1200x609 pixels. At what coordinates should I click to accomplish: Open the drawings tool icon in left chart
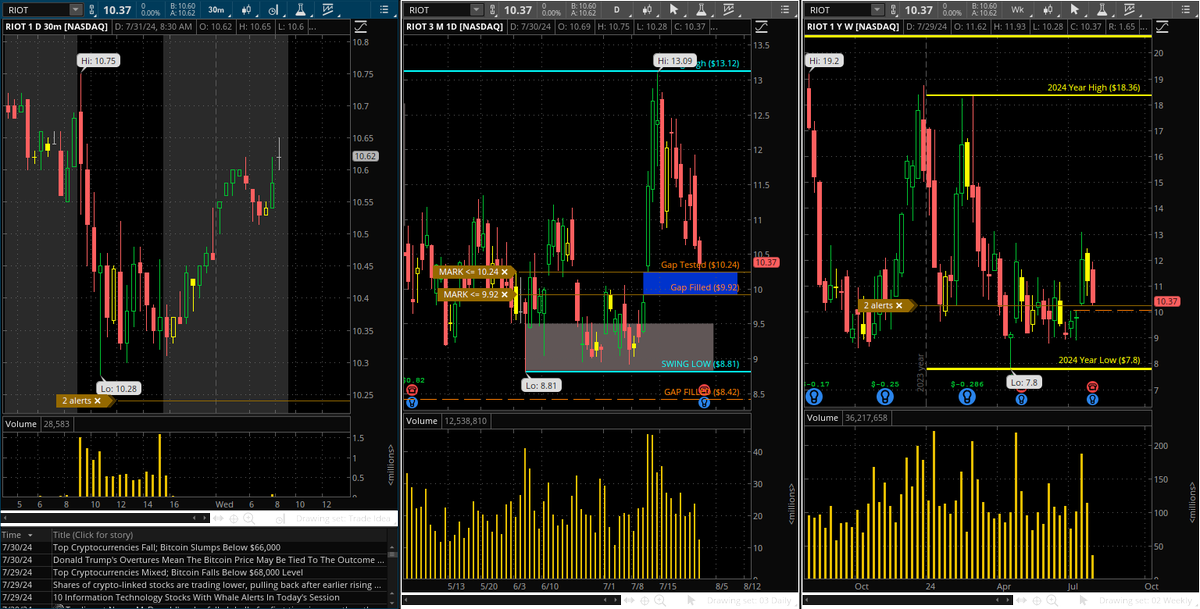pyautogui.click(x=274, y=10)
